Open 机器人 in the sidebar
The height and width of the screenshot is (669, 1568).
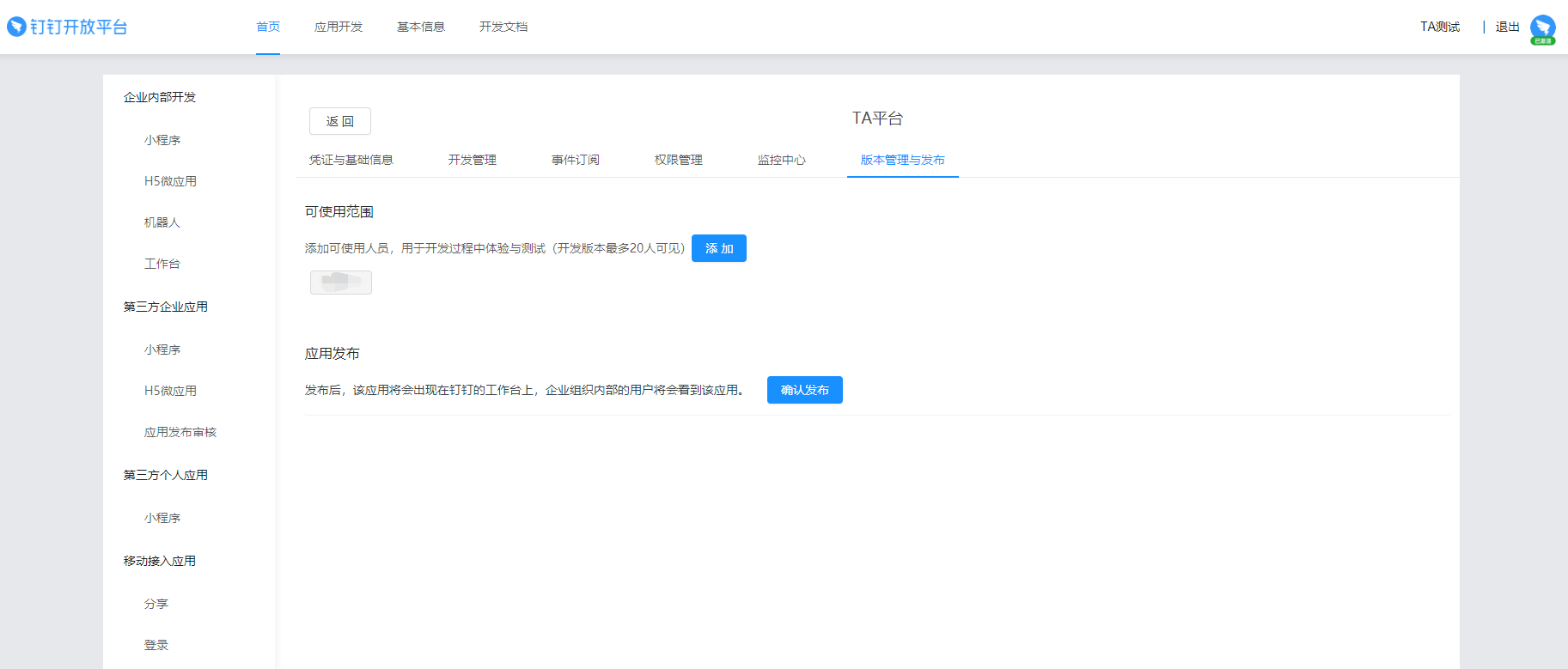click(x=162, y=222)
